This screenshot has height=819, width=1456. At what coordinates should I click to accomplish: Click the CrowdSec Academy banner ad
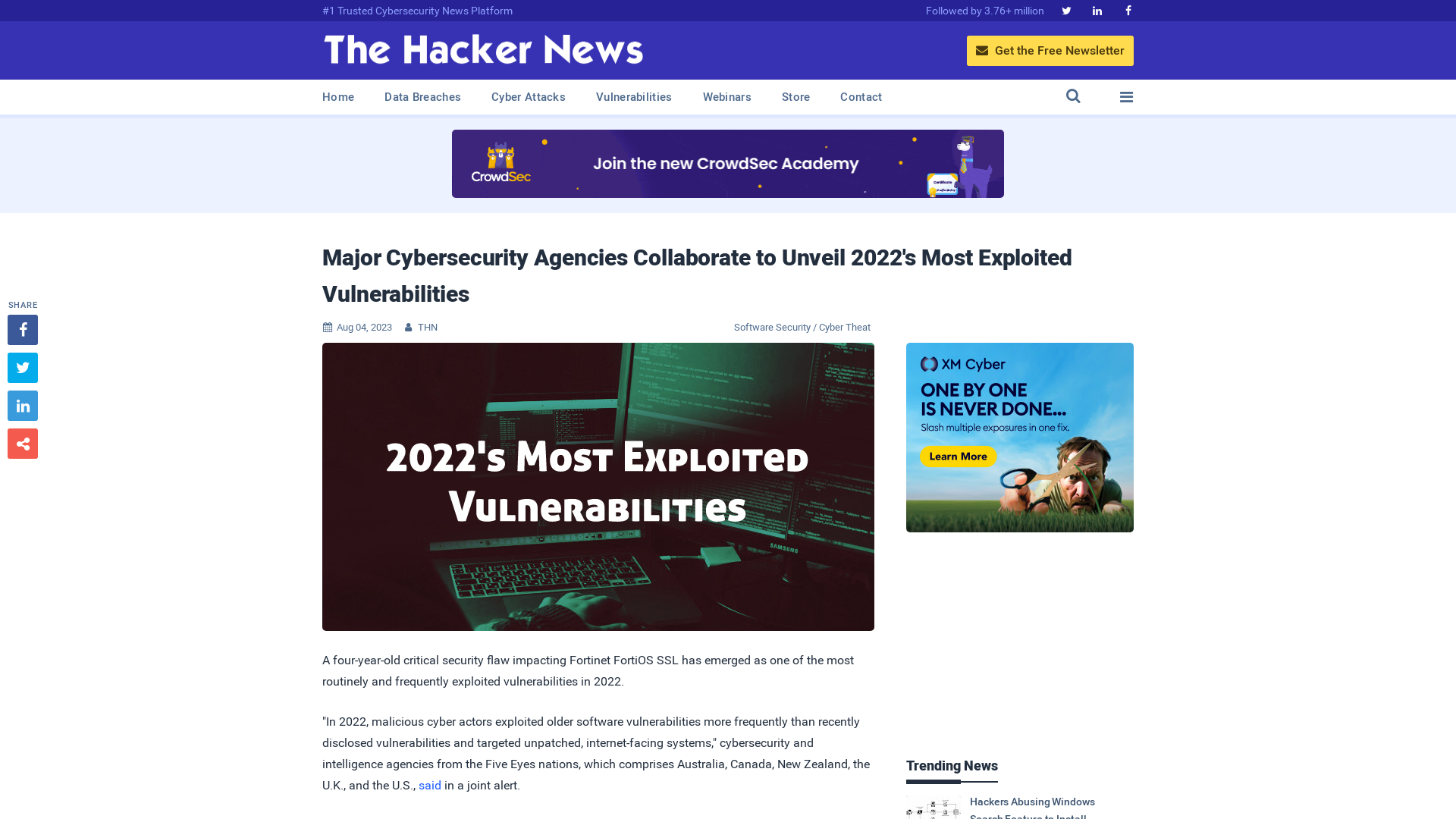click(x=727, y=163)
